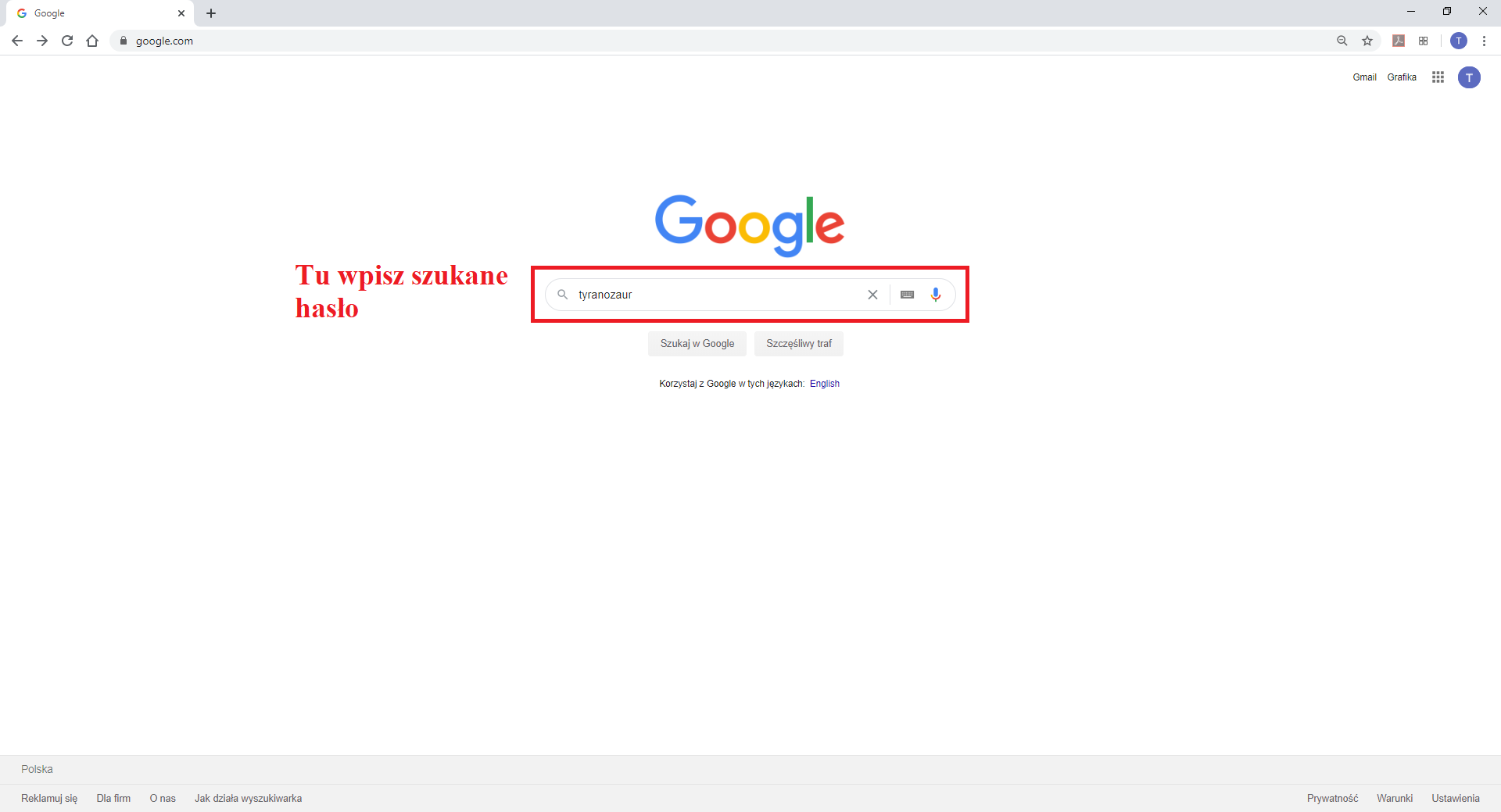Open the Ustawienia footer menu

tap(1456, 799)
